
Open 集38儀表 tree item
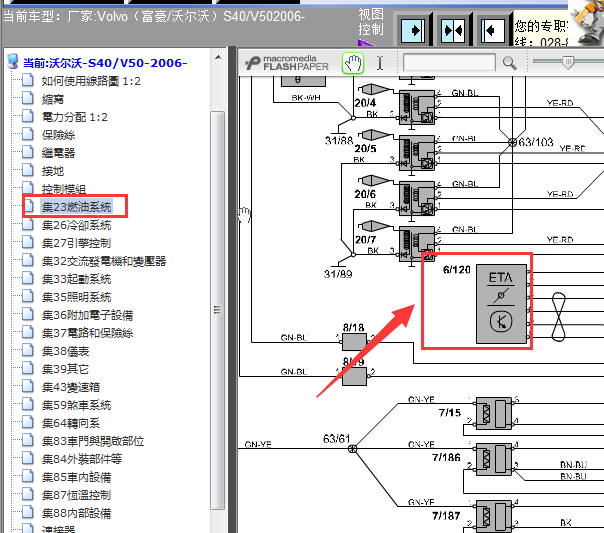coord(65,351)
